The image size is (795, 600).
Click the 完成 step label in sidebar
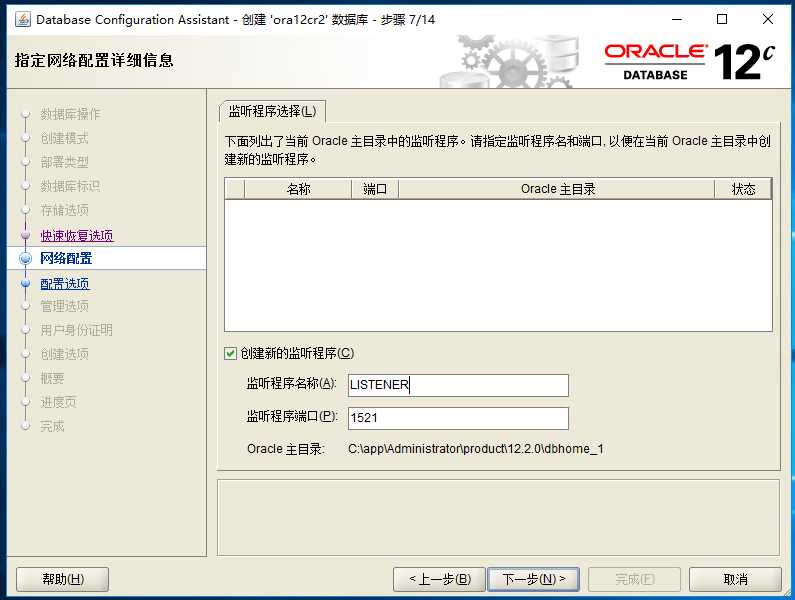(52, 426)
